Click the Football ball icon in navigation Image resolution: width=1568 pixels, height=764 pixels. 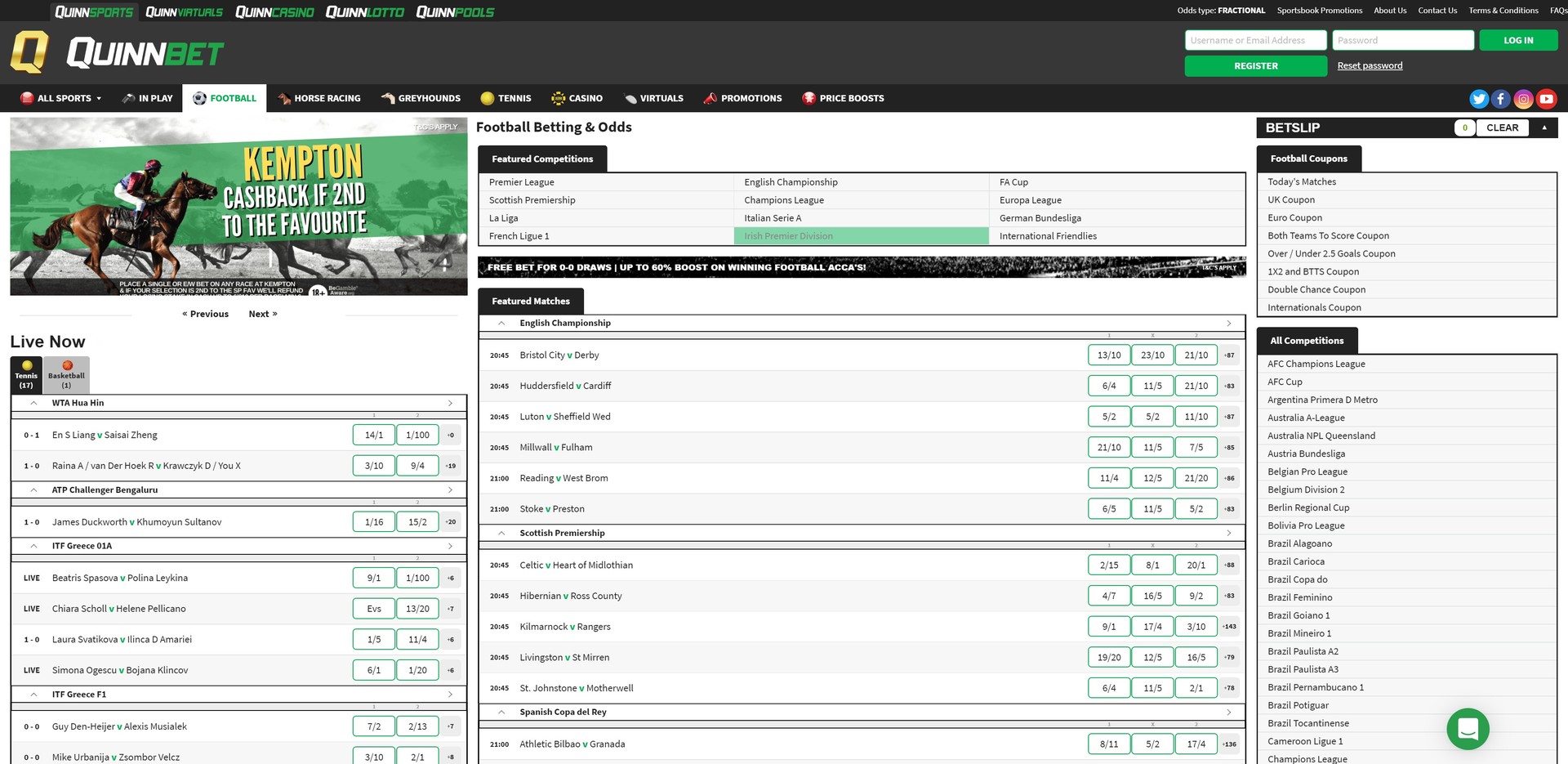coord(199,98)
